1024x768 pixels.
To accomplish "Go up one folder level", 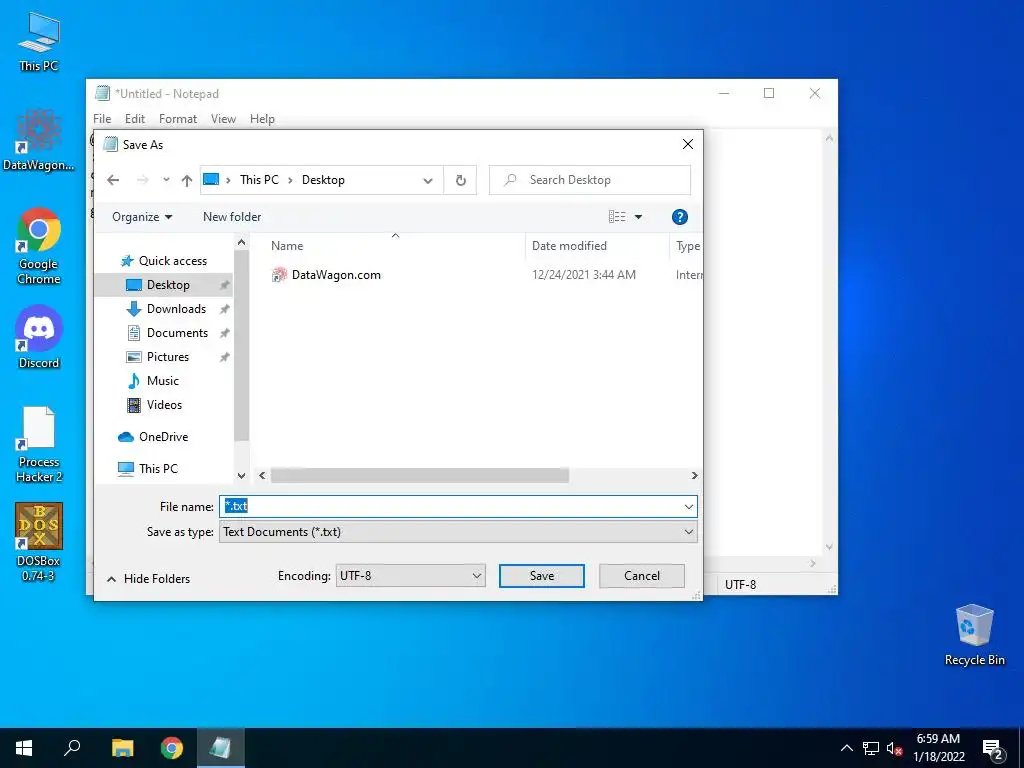I will pyautogui.click(x=187, y=180).
